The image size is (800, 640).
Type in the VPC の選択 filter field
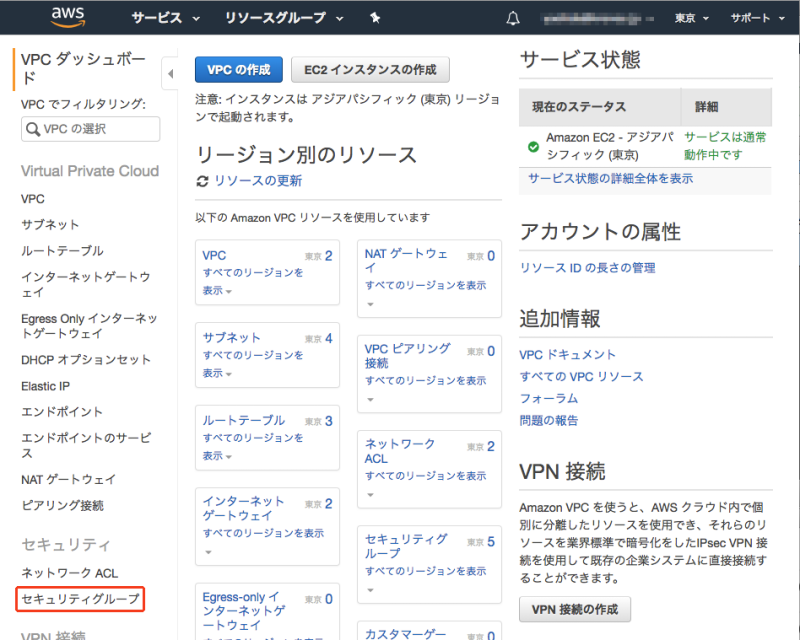tap(90, 129)
